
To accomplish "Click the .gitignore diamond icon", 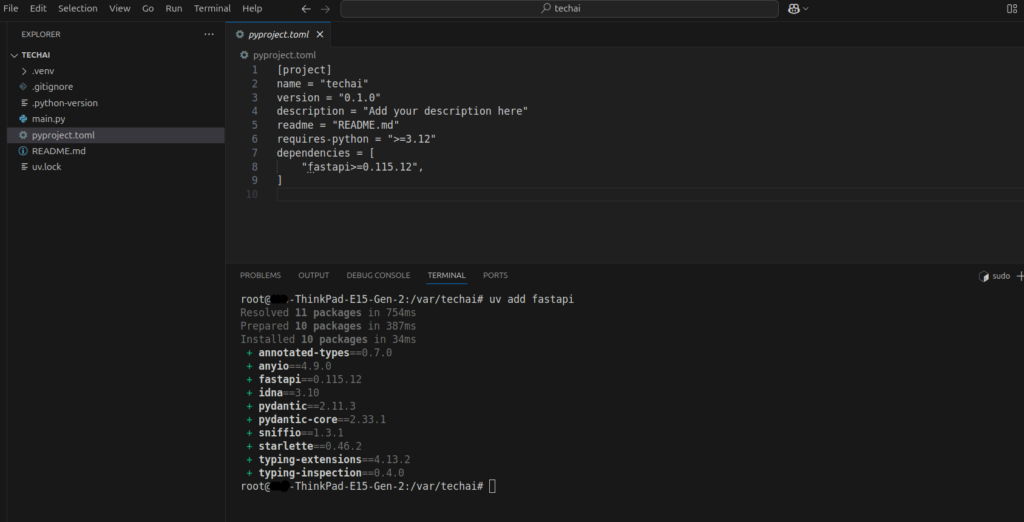I will [24, 87].
